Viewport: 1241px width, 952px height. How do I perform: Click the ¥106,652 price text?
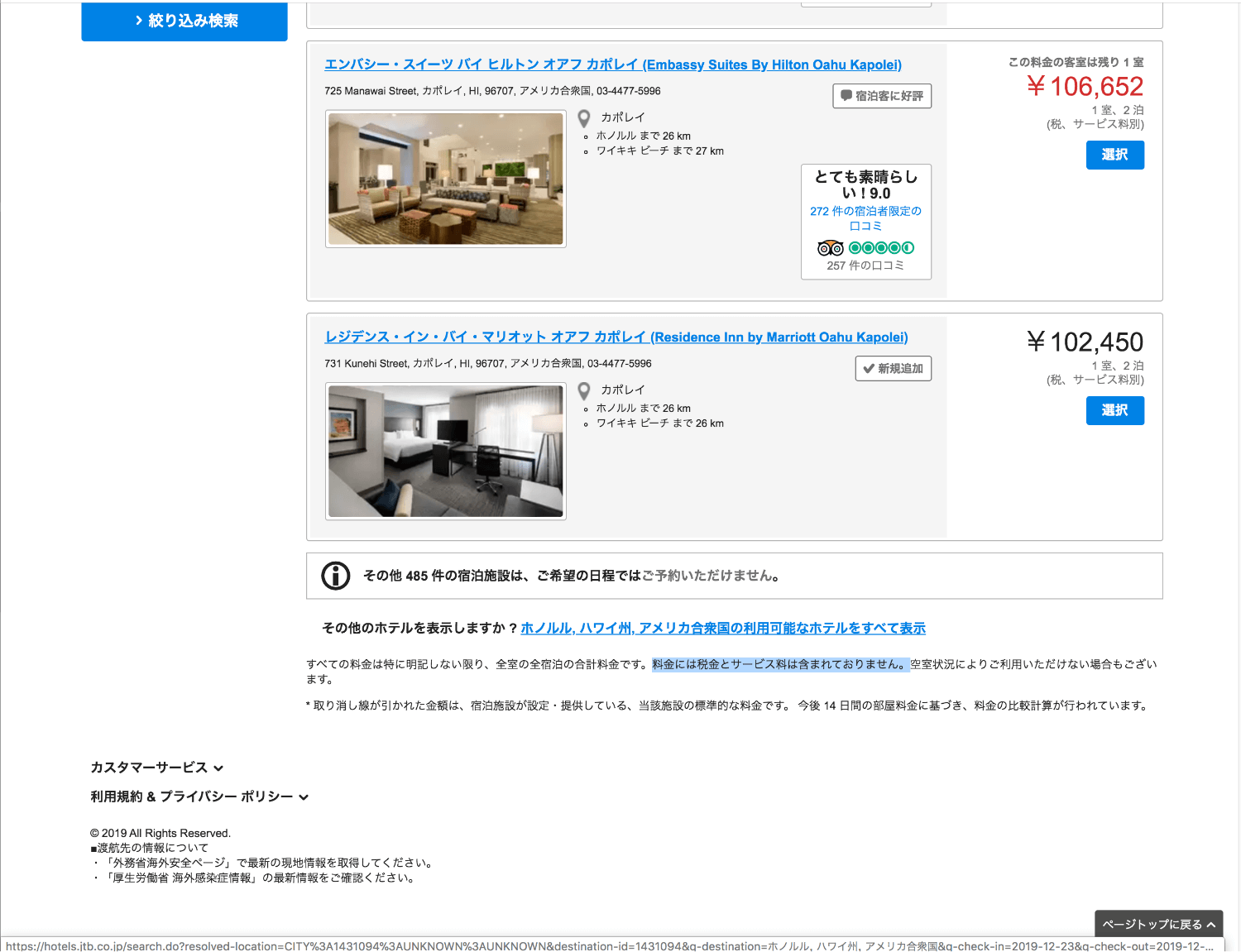[x=1085, y=86]
